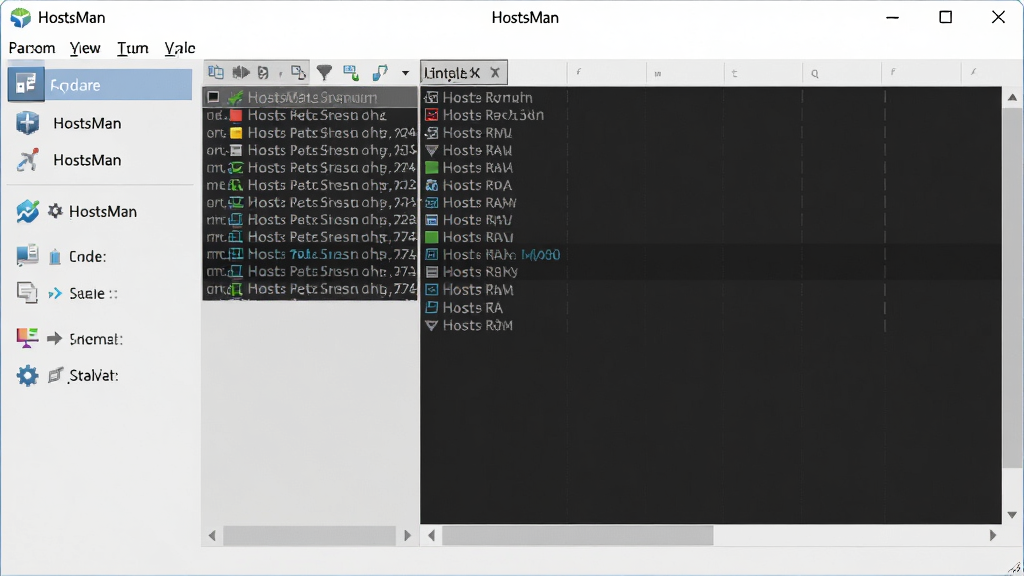Open the Tum menu
The width and height of the screenshot is (1024, 576).
133,48
